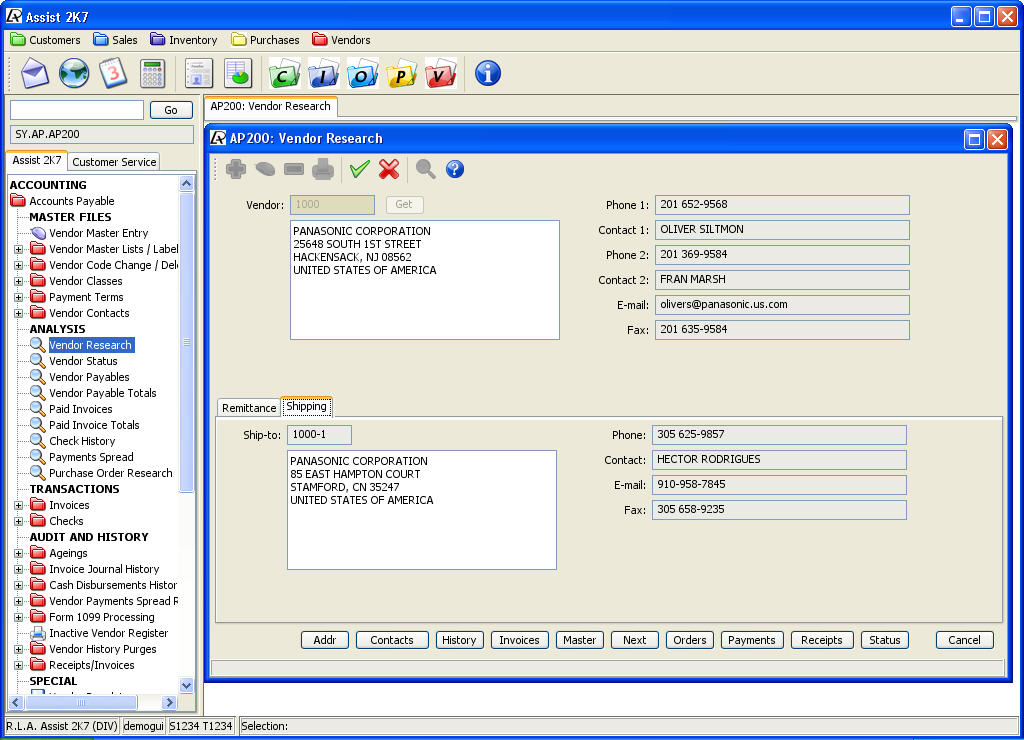Image resolution: width=1024 pixels, height=740 pixels.
Task: Open Paid Invoices analysis item
Action: coord(80,409)
